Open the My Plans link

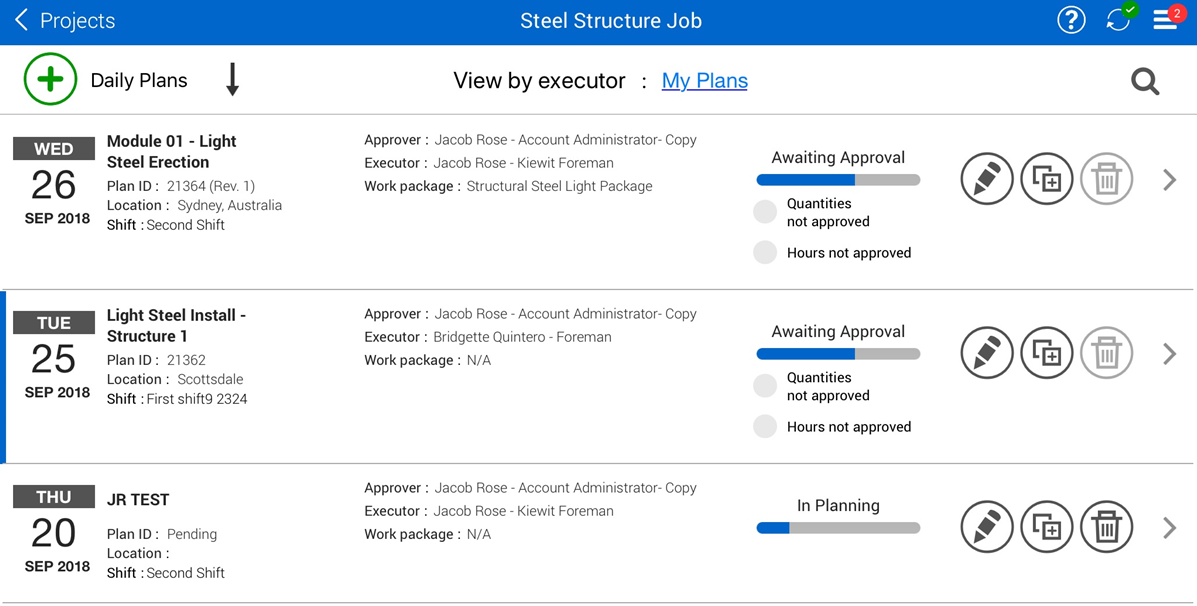coord(704,81)
